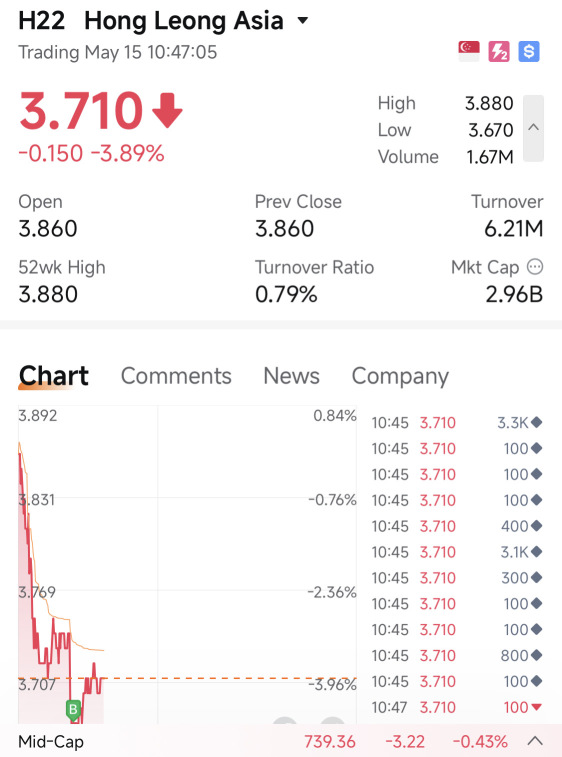The height and width of the screenshot is (757, 562).
Task: Open the stock selector dropdown arrow
Action: 303,20
